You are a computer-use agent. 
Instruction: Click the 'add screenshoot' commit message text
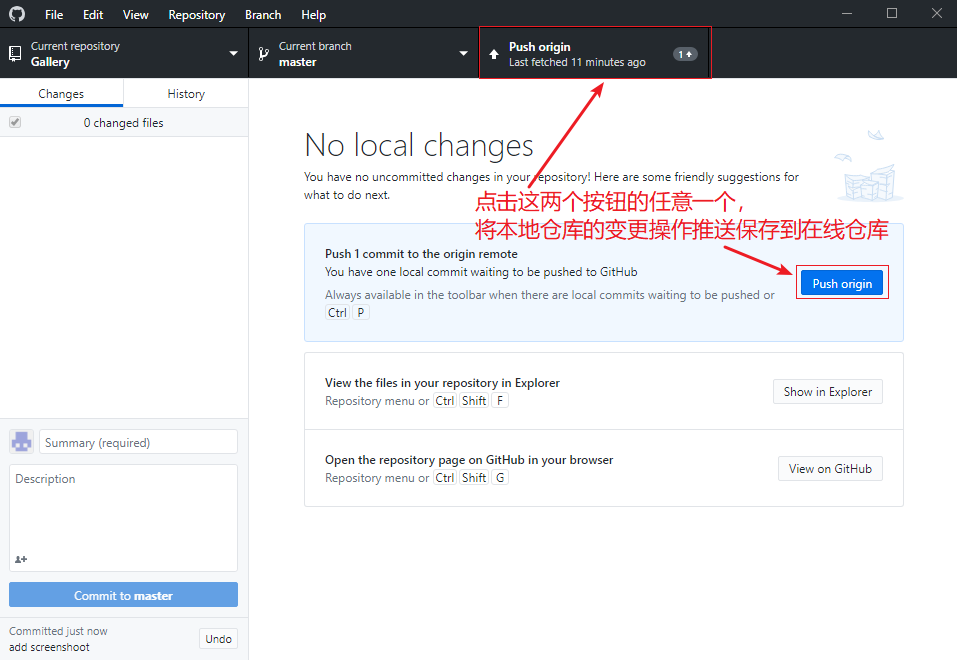[x=49, y=647]
